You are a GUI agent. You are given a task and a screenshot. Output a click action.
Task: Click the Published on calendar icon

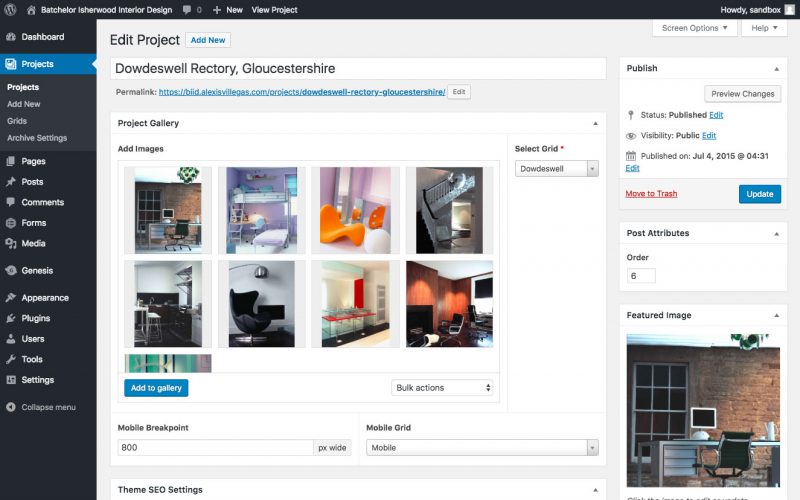[x=631, y=156]
